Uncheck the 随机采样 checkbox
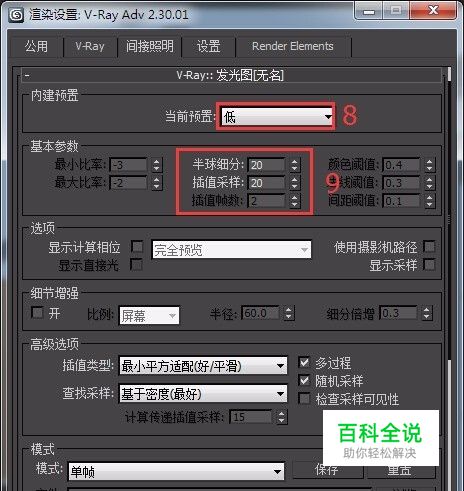Image resolution: width=464 pixels, height=491 pixels. tap(304, 380)
